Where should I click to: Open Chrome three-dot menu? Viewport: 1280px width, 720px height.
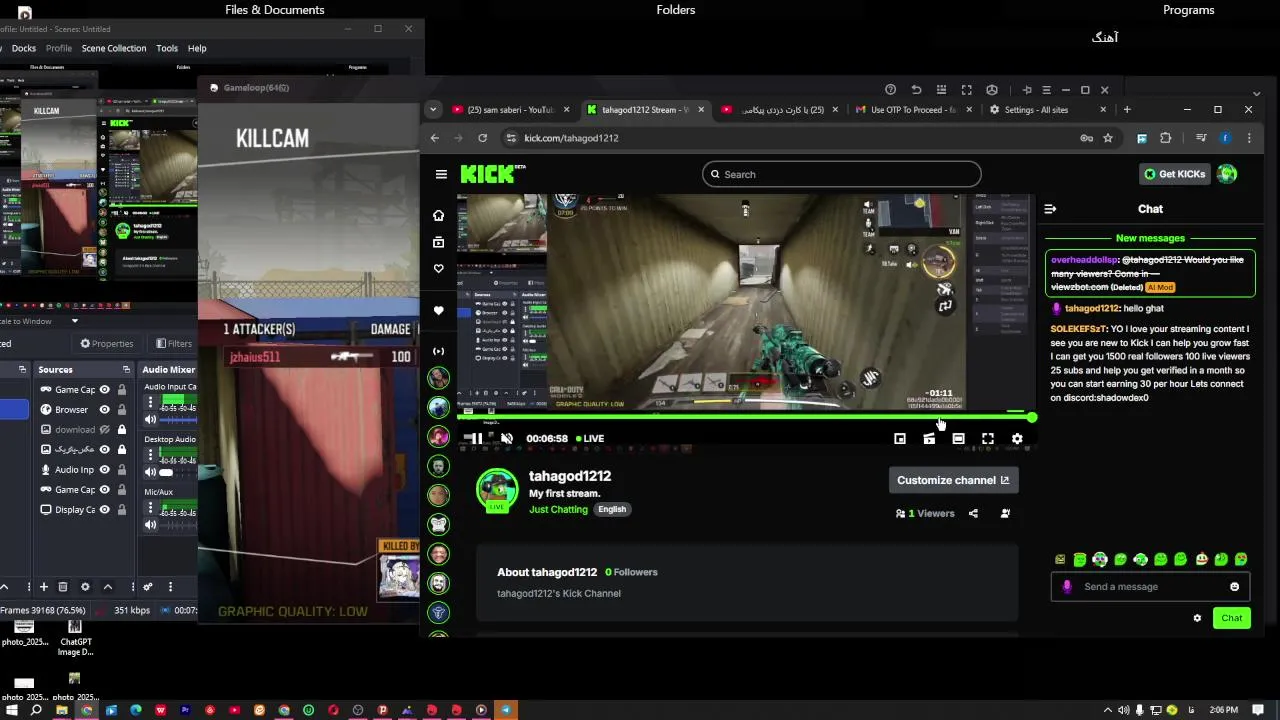[1249, 138]
